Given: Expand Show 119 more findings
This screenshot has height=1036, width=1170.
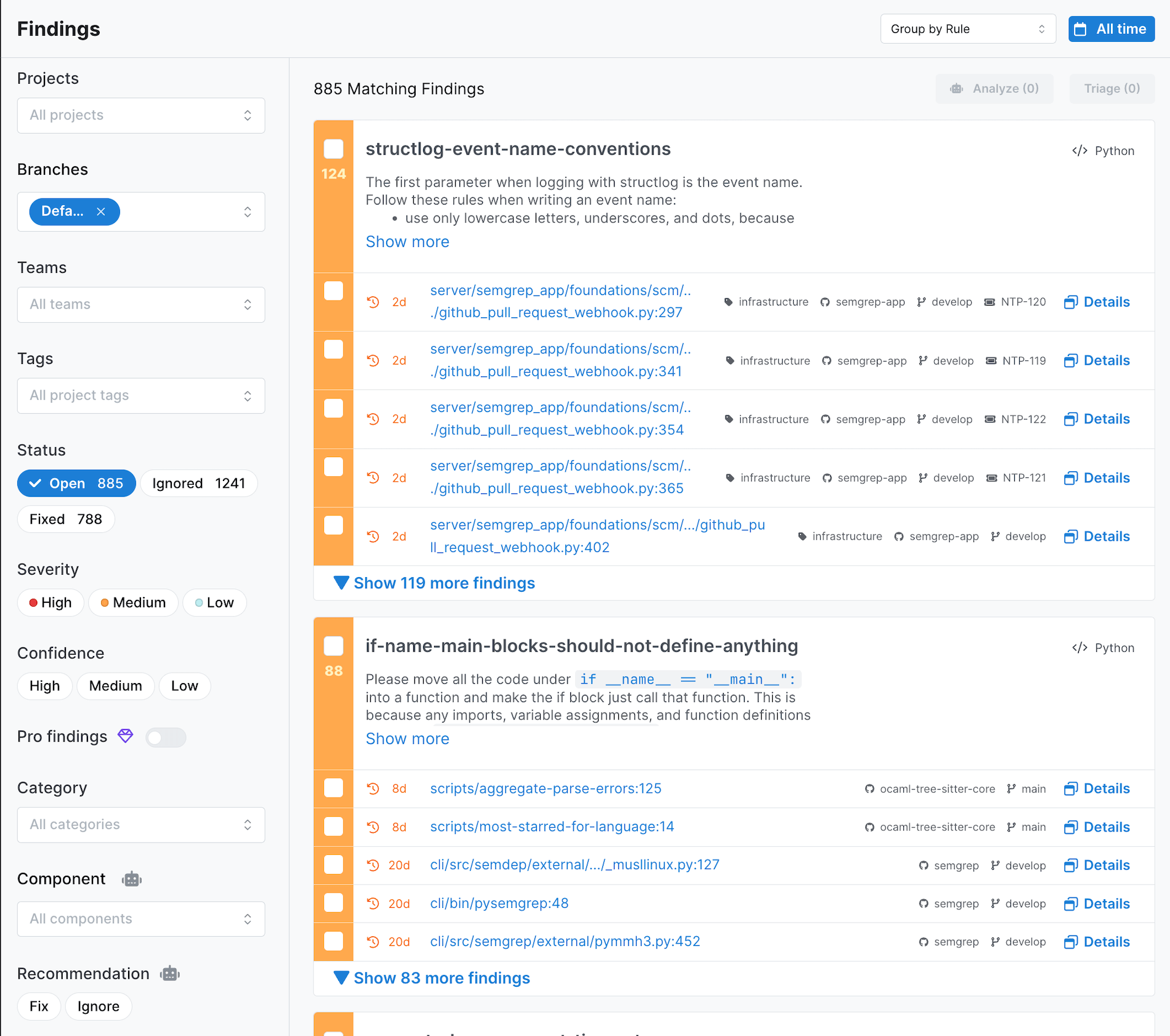Looking at the screenshot, I should point(443,583).
